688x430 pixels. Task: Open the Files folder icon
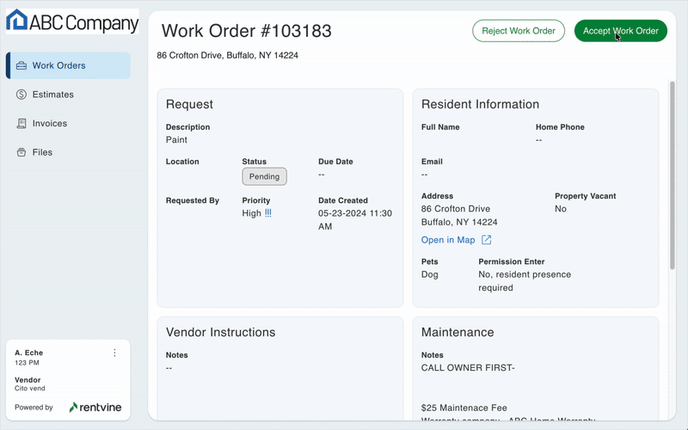pyautogui.click(x=22, y=153)
